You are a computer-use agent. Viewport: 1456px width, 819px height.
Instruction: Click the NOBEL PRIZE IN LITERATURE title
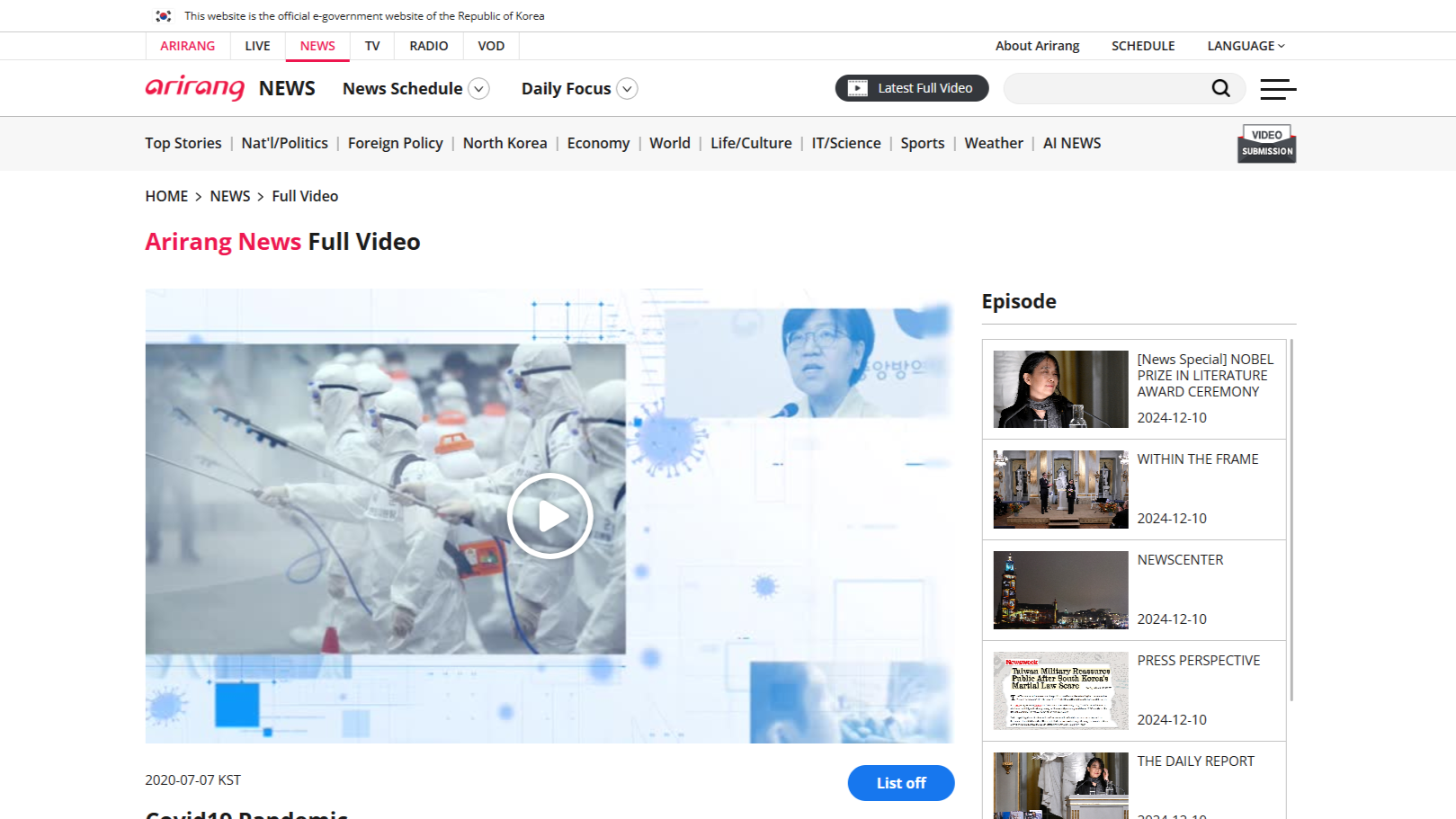1205,376
